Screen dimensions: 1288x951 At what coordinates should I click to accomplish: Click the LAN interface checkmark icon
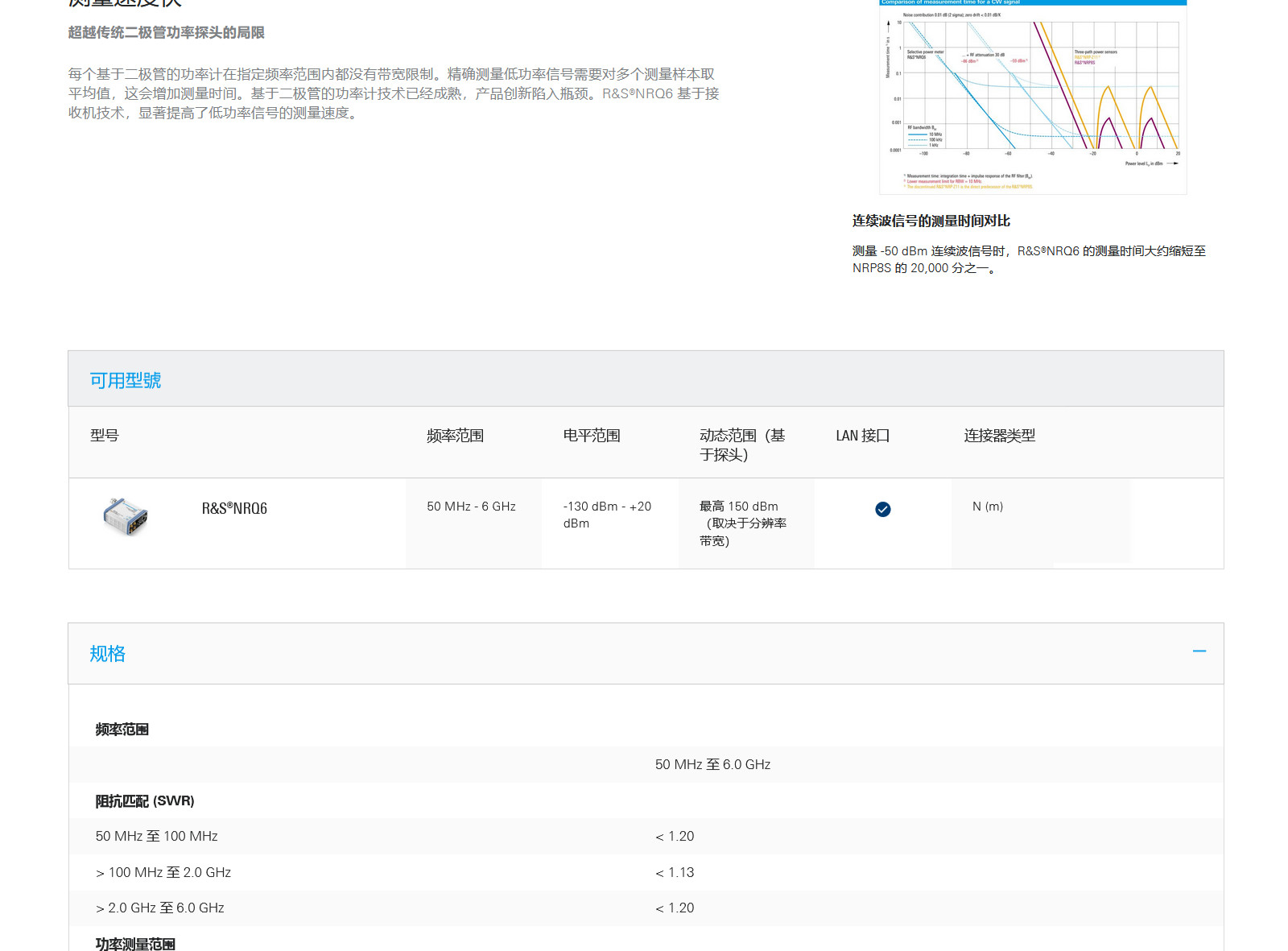click(882, 509)
